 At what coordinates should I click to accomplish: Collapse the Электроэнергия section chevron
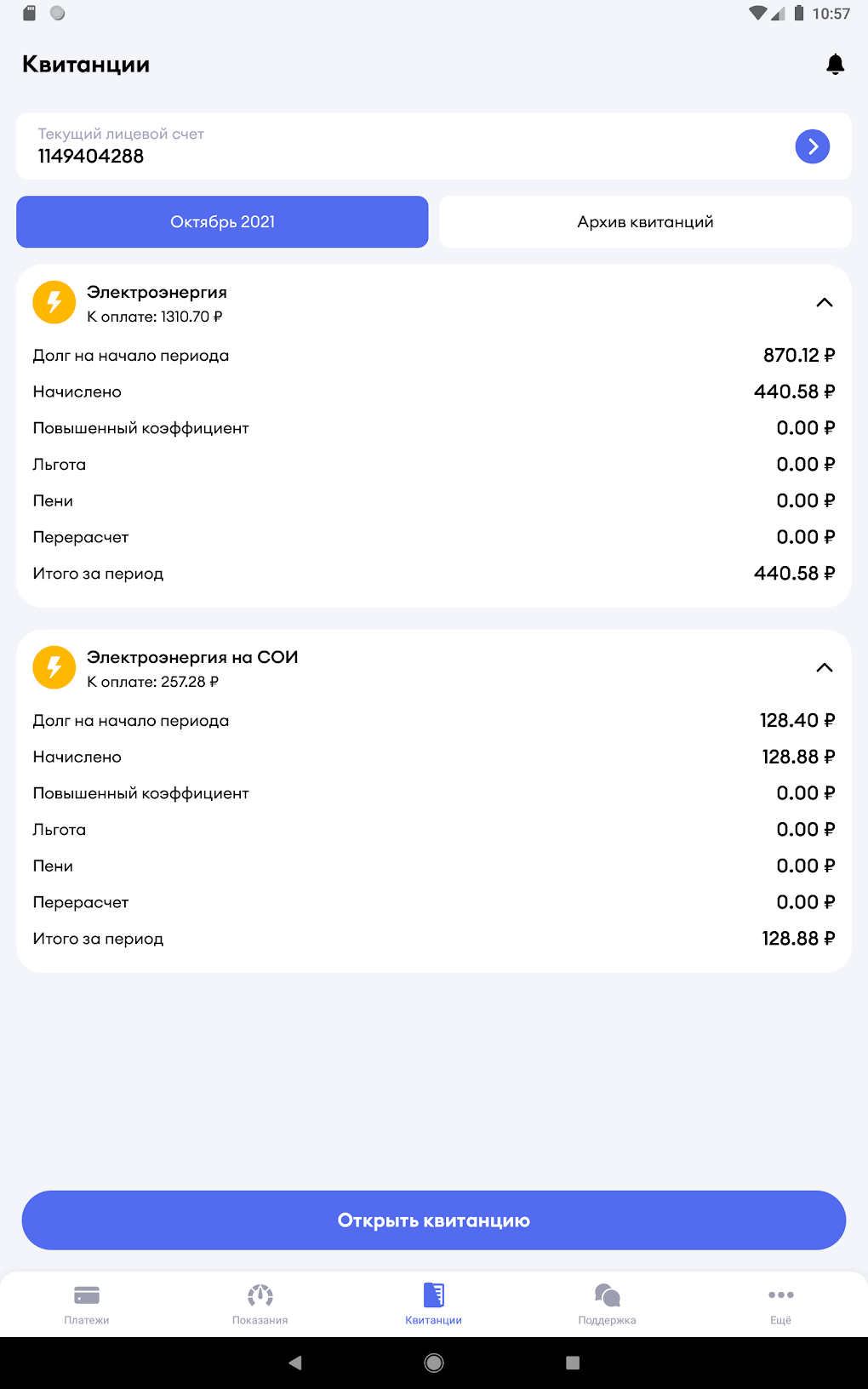click(824, 303)
